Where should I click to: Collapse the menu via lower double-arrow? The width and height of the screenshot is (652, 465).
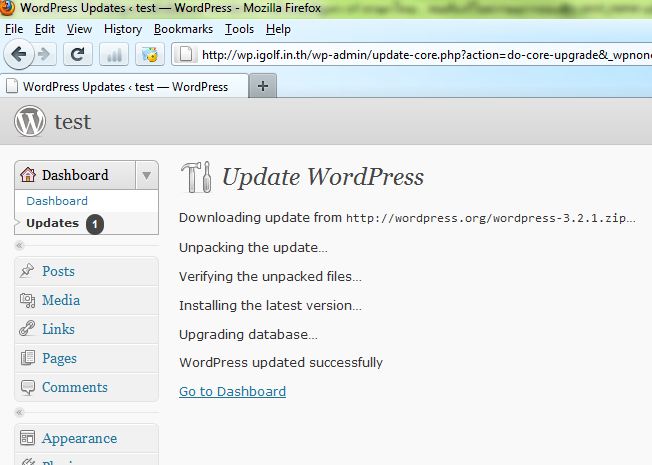19,413
